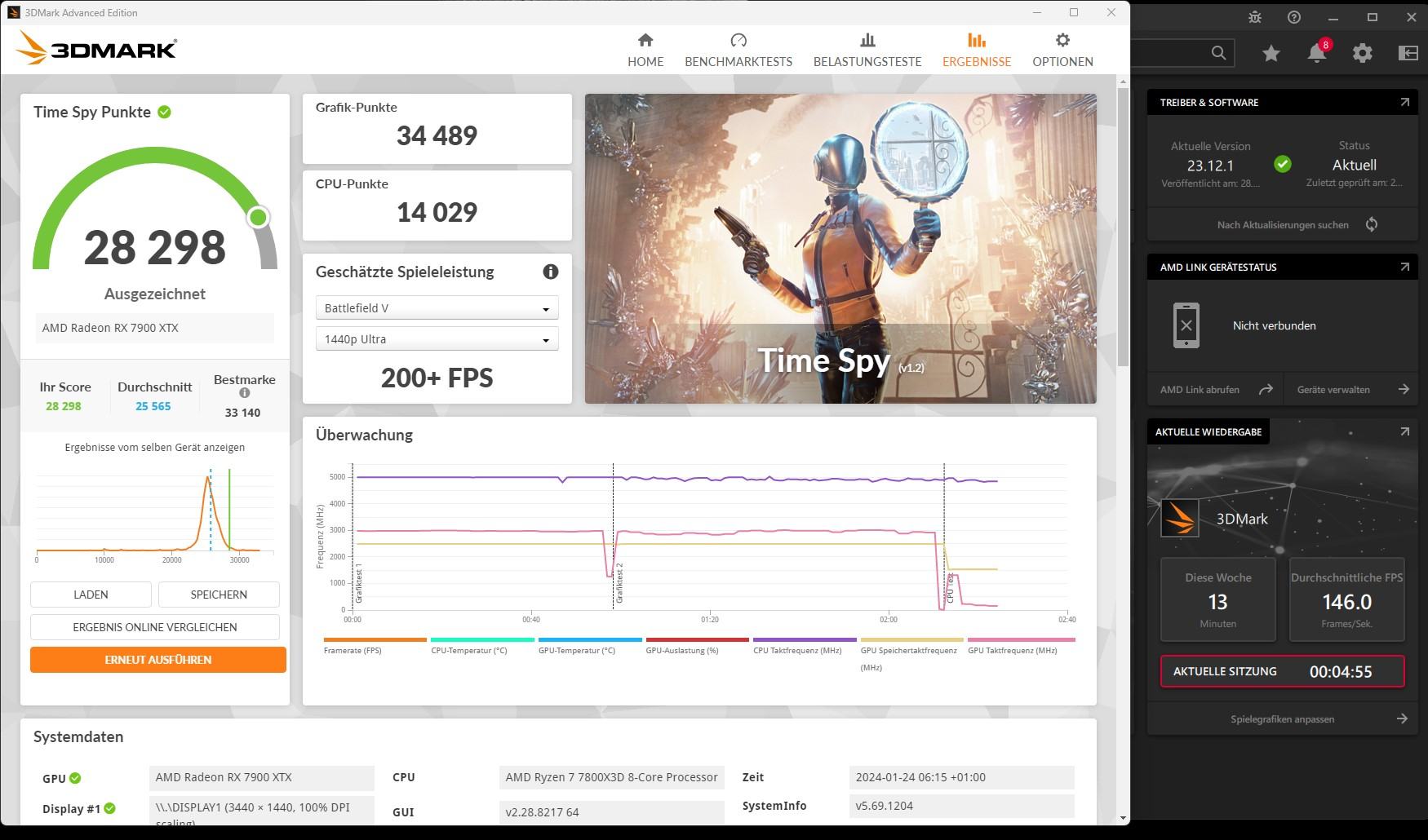
Task: Click the refresh icon next to Nach Aktualisierungen suchen
Action: tap(1372, 224)
